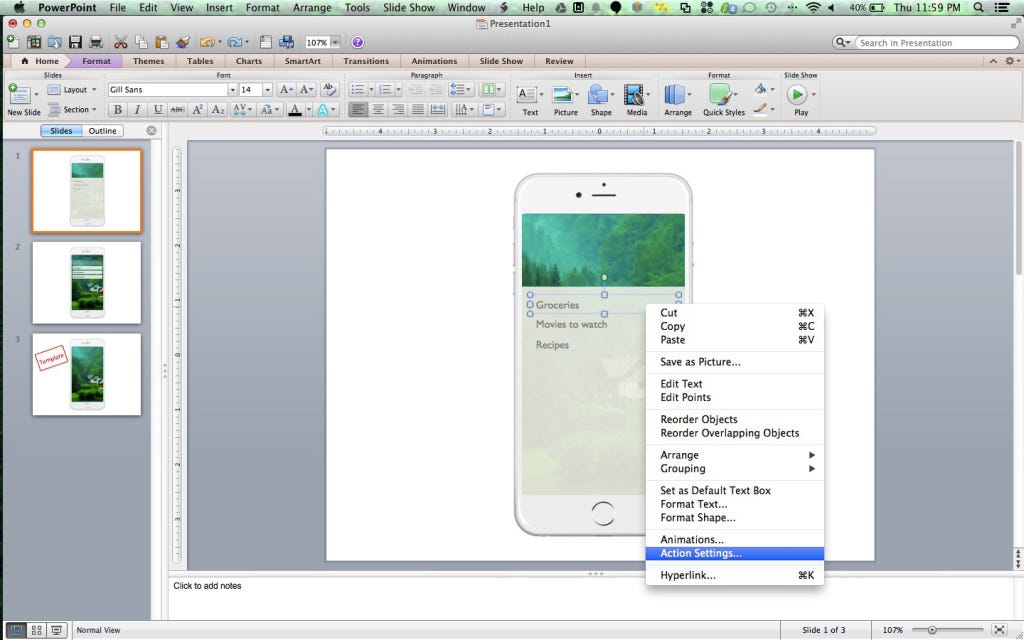Click the Search in Presentation field

(936, 42)
